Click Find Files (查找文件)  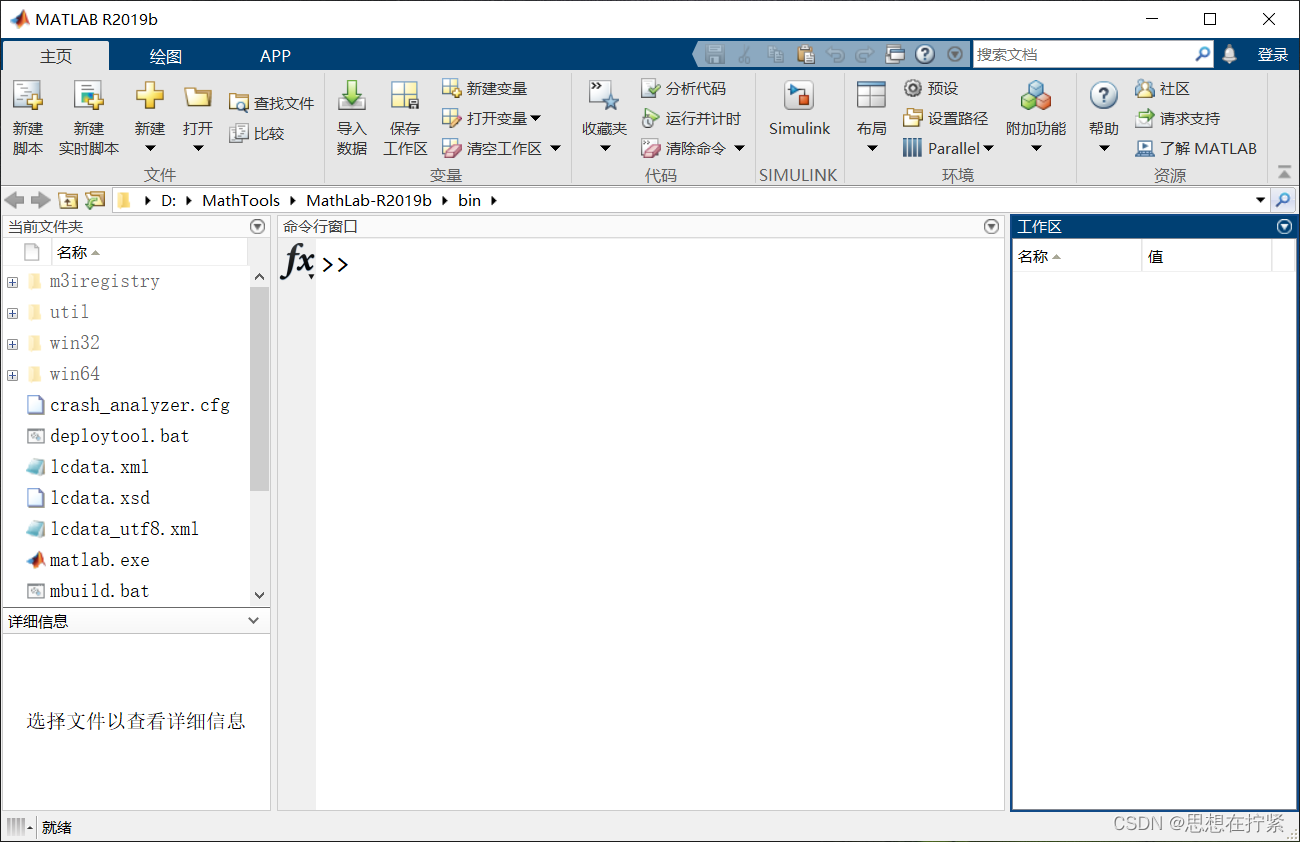[x=271, y=103]
